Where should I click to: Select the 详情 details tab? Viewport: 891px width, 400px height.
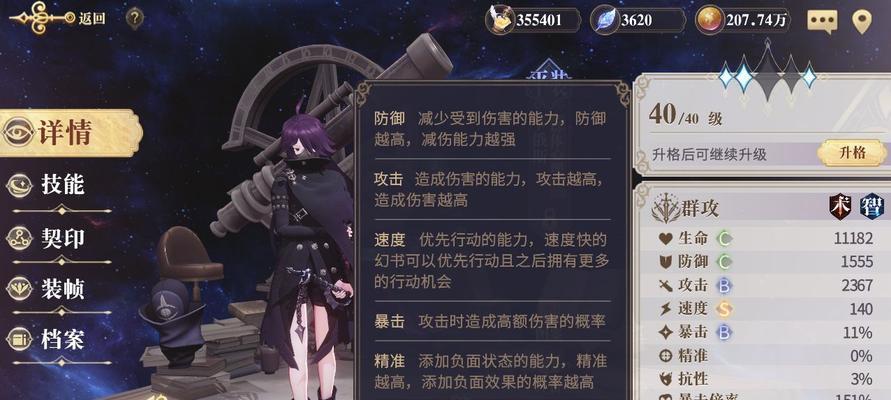[x=70, y=133]
